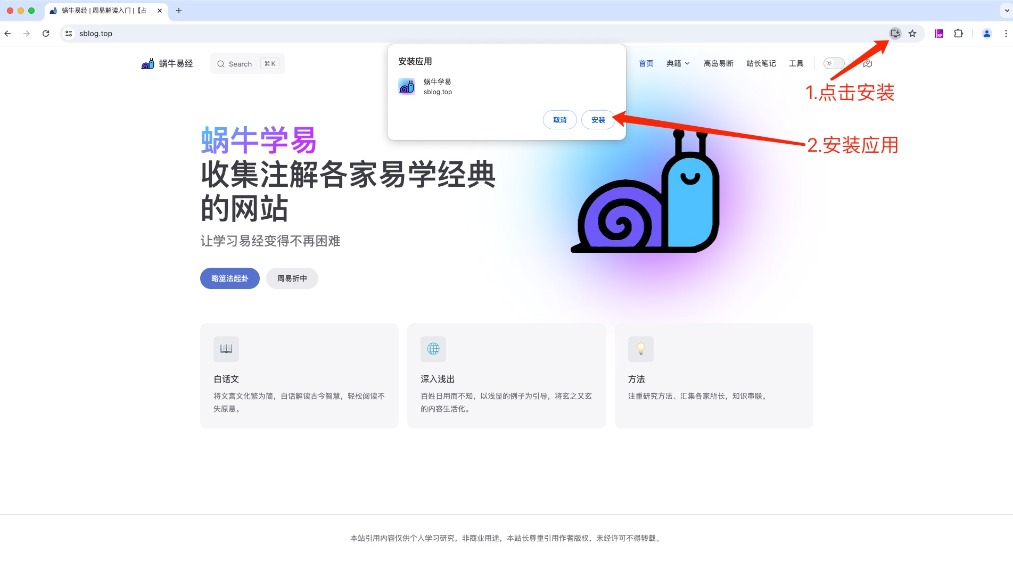Bookmark this page with the star icon
1013x561 pixels.
point(912,34)
